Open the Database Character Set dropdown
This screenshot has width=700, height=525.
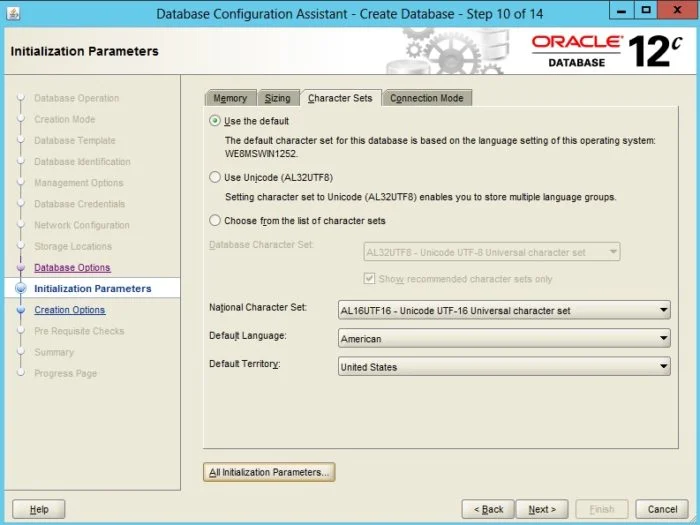pos(492,252)
